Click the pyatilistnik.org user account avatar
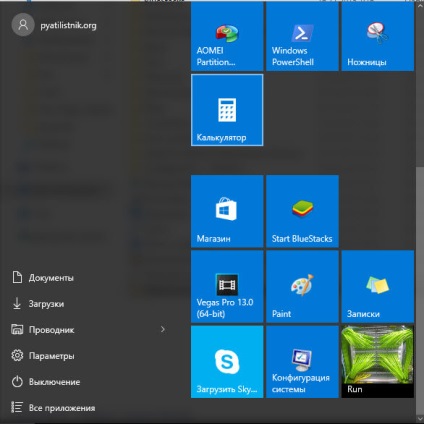The width and height of the screenshot is (424, 424). (x=23, y=25)
